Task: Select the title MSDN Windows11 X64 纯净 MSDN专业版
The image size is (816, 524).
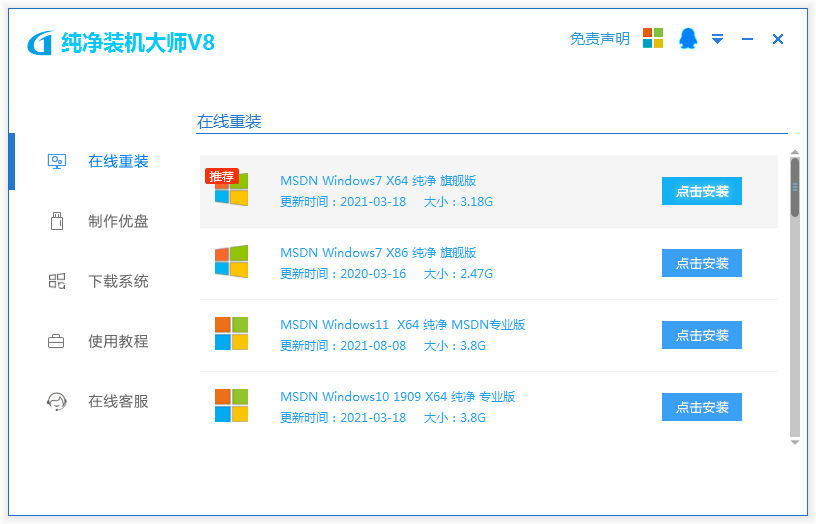Action: tap(403, 325)
